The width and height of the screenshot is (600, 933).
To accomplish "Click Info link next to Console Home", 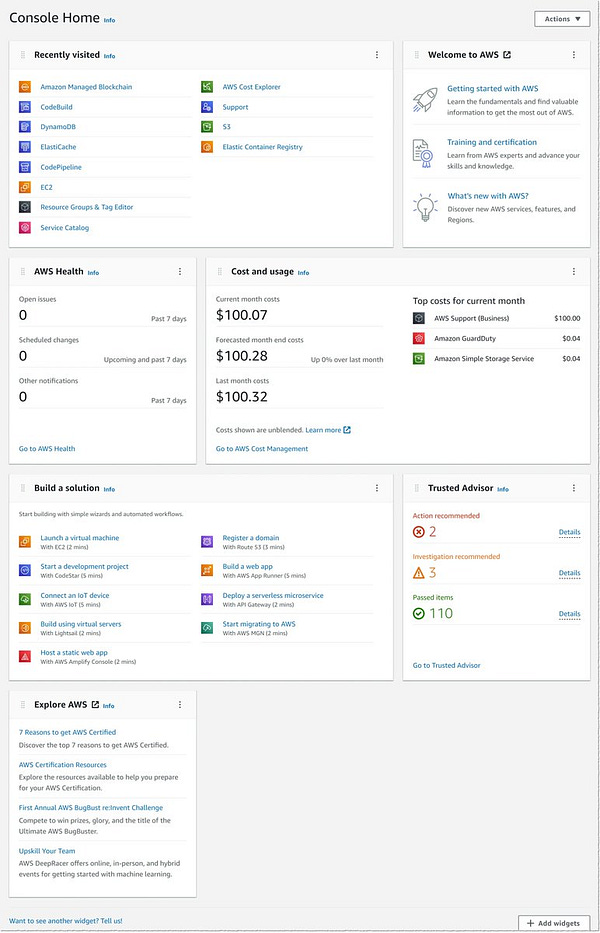I will (x=110, y=20).
